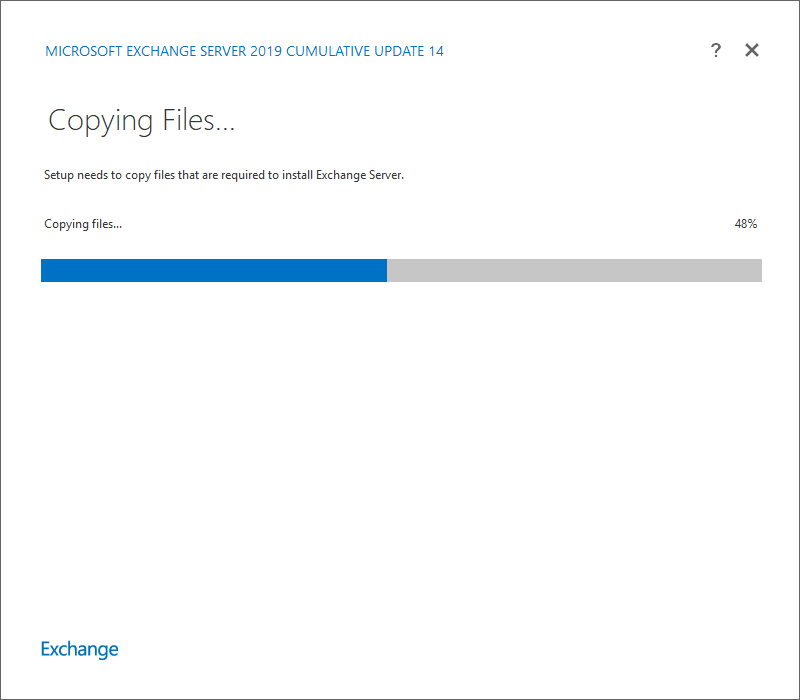Click the gray unfilled portion of progress bar

[x=574, y=270]
